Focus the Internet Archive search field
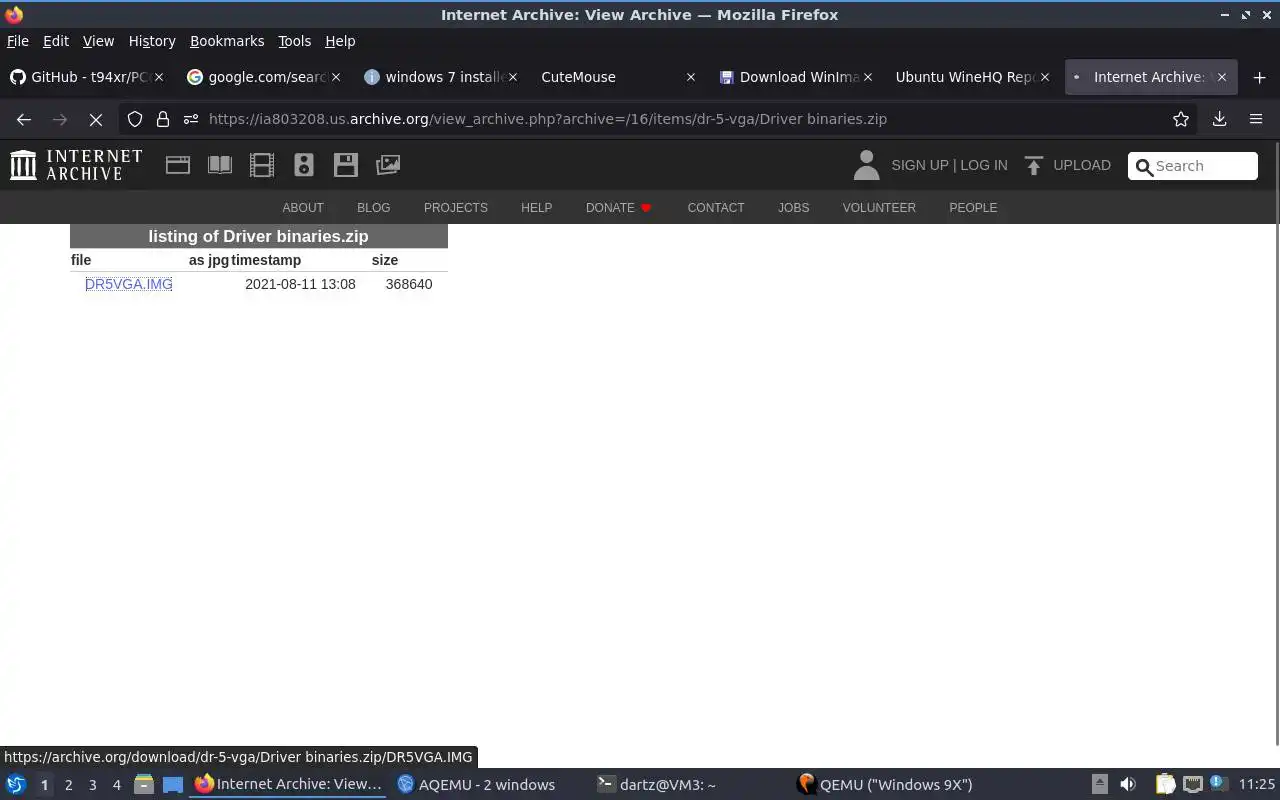1280x800 pixels. tap(1193, 166)
